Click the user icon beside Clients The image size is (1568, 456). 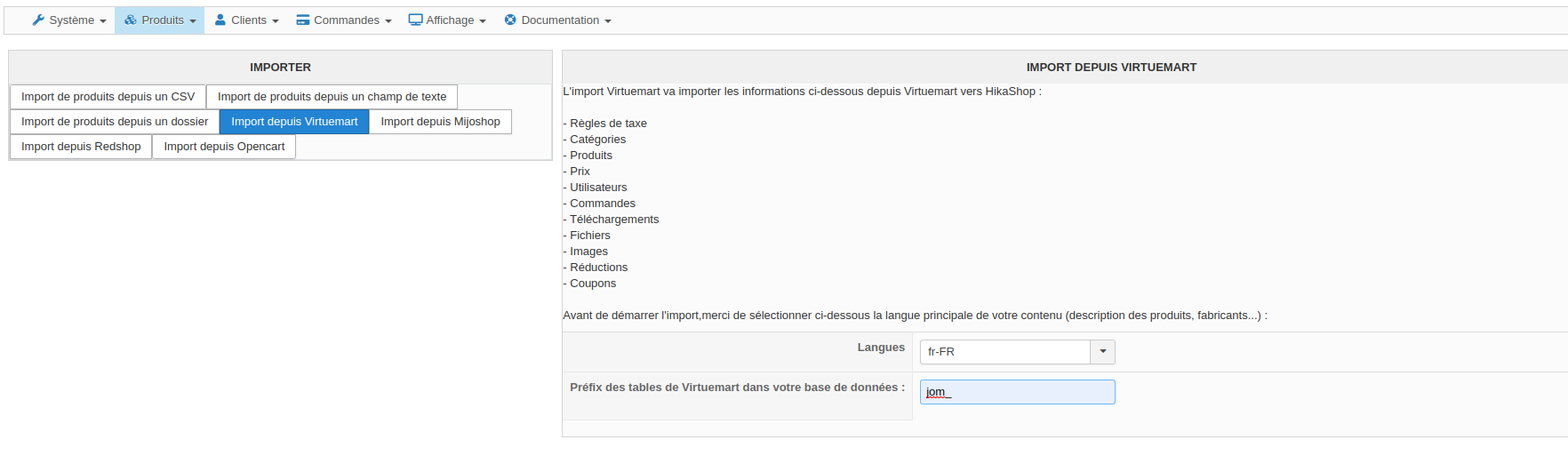click(x=220, y=20)
